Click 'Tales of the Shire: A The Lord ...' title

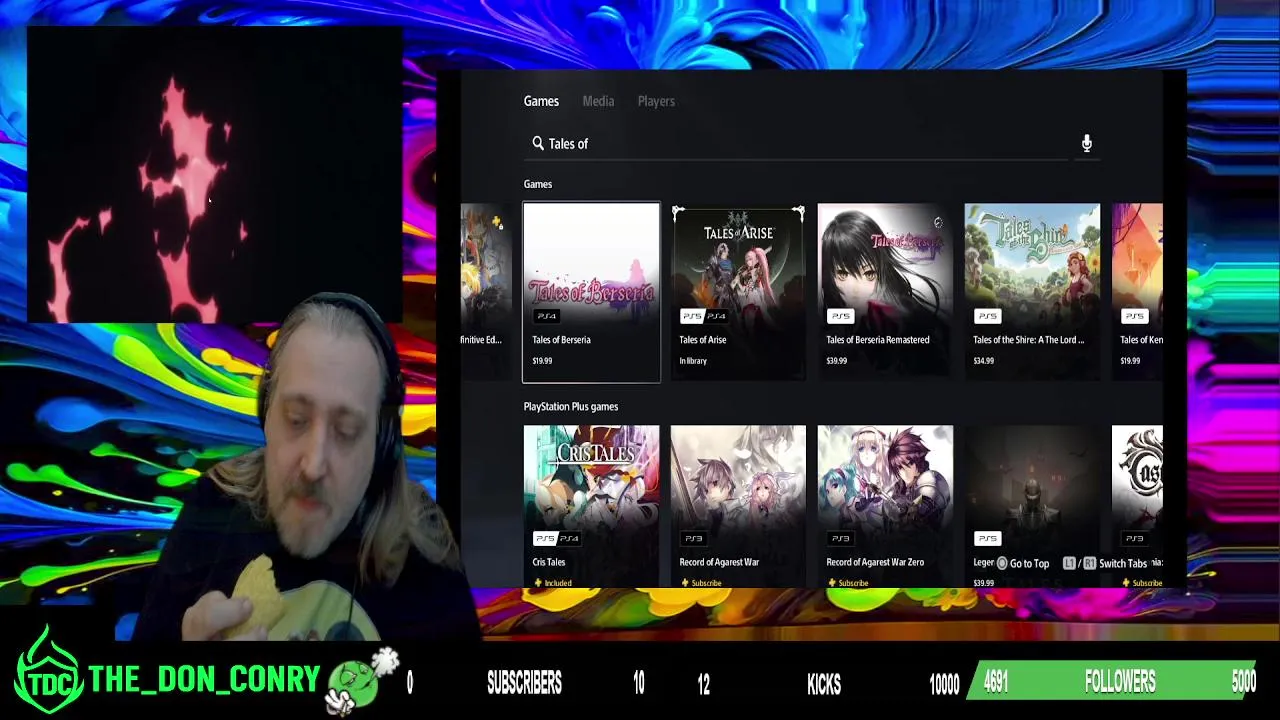tap(1028, 340)
